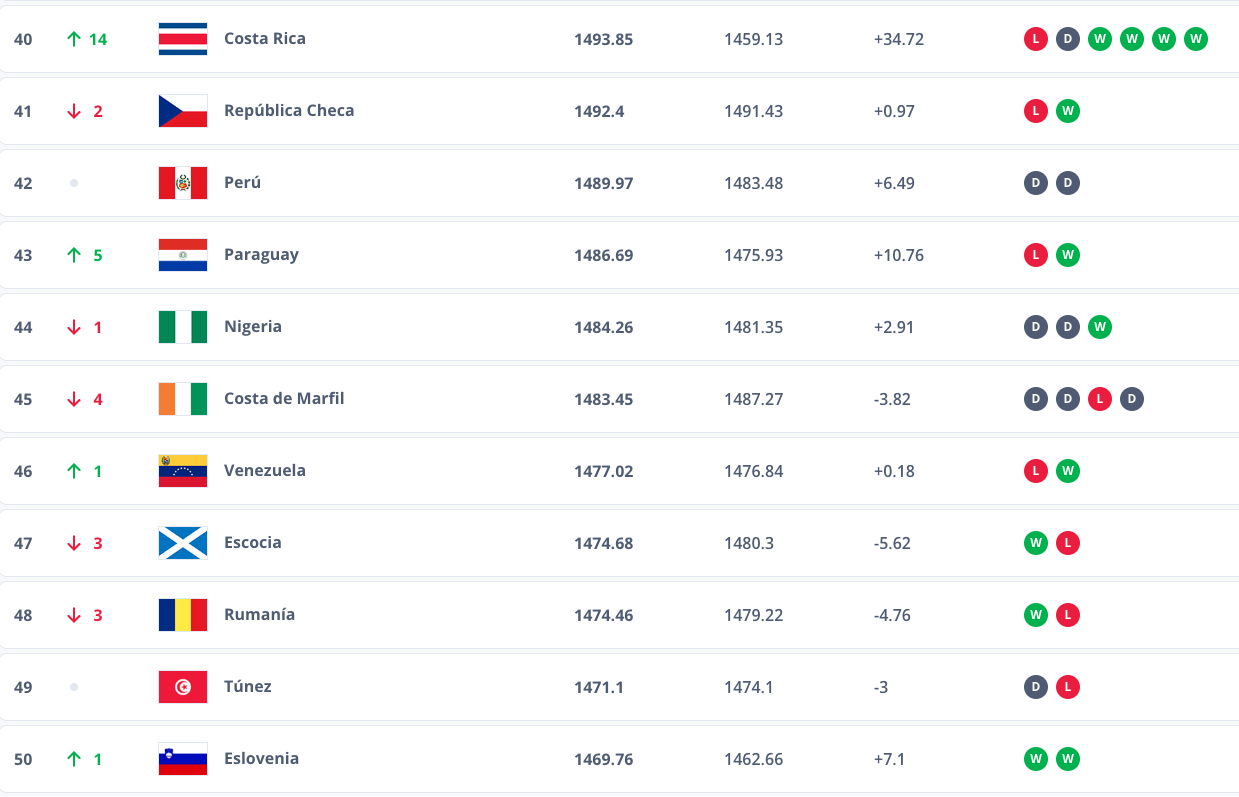Screen dimensions: 1239x797
Task: Click the Escocia flag icon
Action: [183, 543]
